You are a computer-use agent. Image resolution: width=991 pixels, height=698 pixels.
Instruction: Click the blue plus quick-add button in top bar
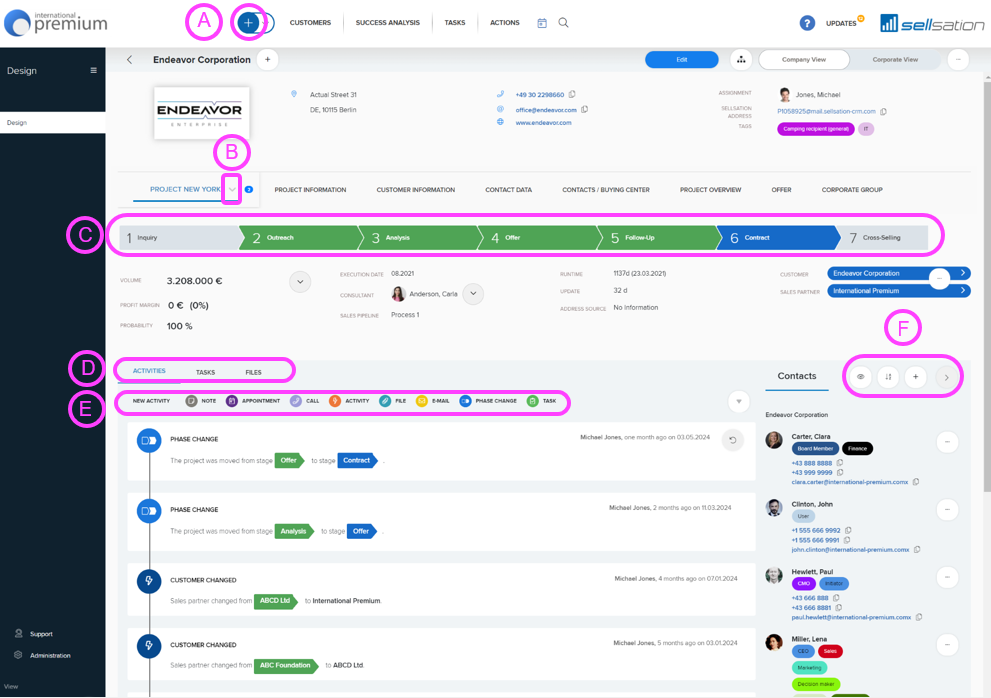(248, 23)
